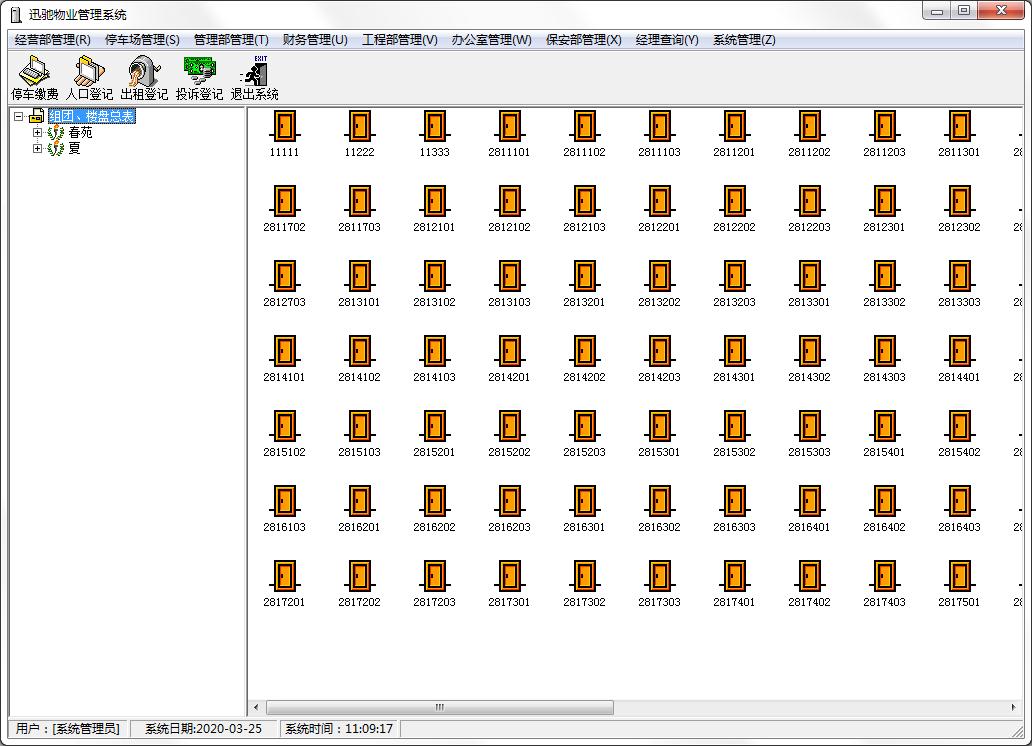The image size is (1032, 746).
Task: Open the 投诉登记 complaint registration tool
Action: point(199,78)
